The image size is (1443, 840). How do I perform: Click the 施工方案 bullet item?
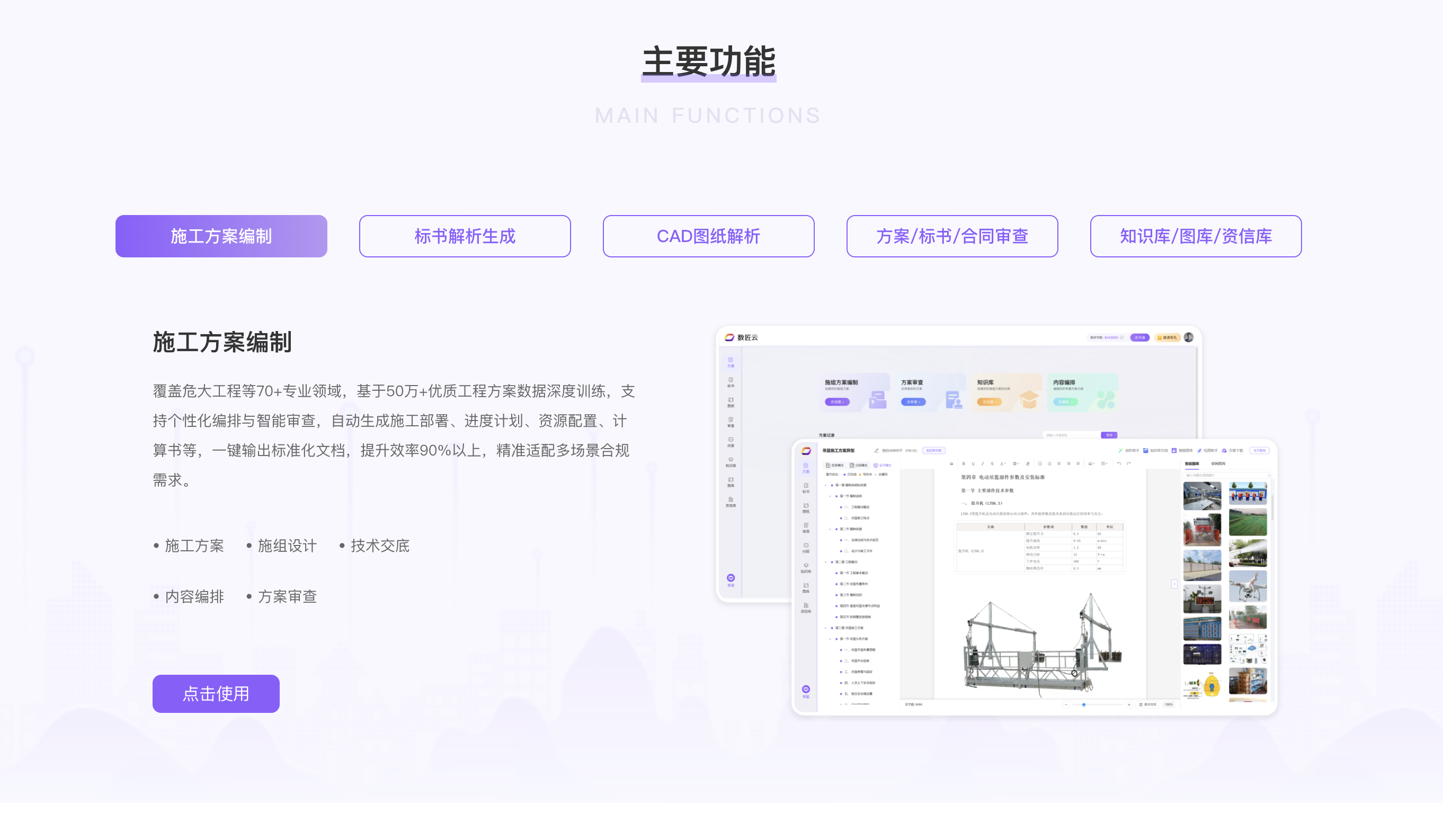pos(189,546)
